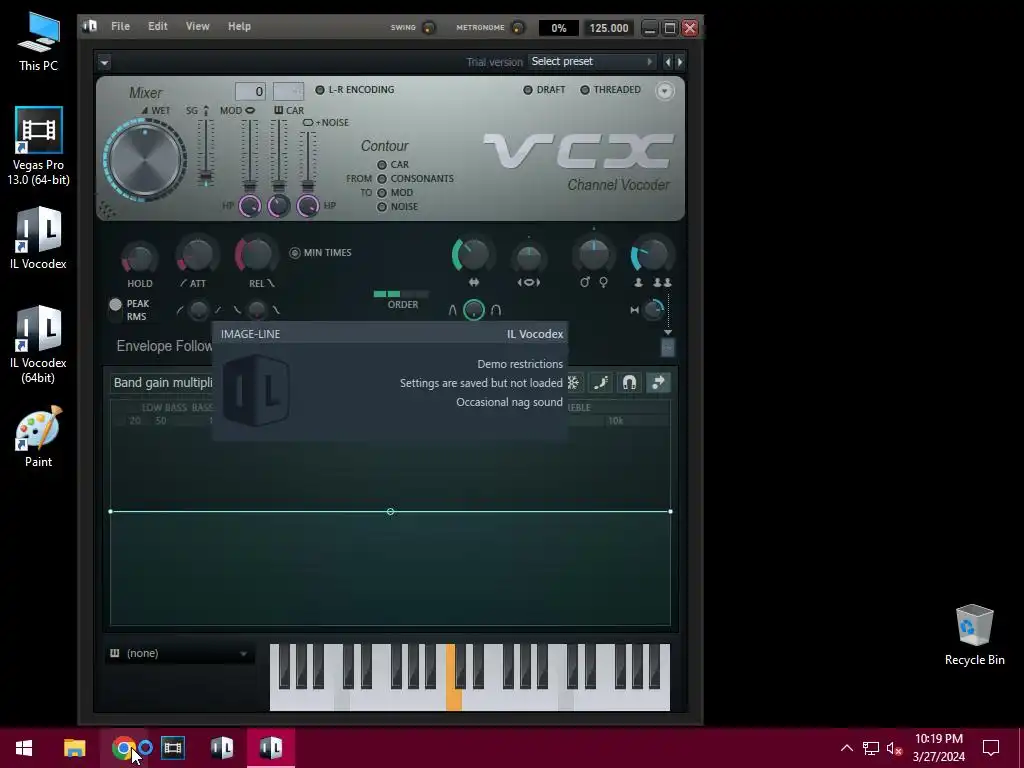1024x768 pixels.
Task: Click the release curve tension knob
Action: (x=257, y=310)
